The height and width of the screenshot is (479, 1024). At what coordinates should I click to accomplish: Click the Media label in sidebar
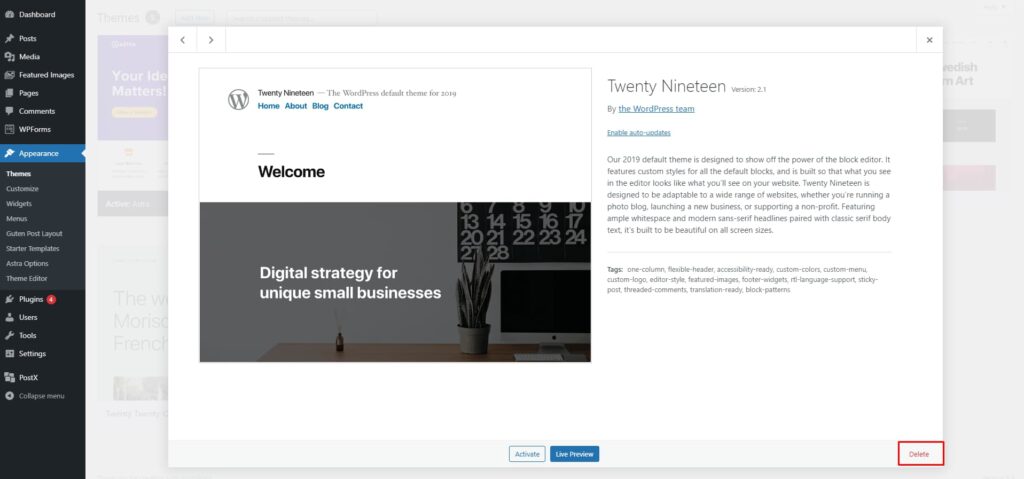(29, 57)
